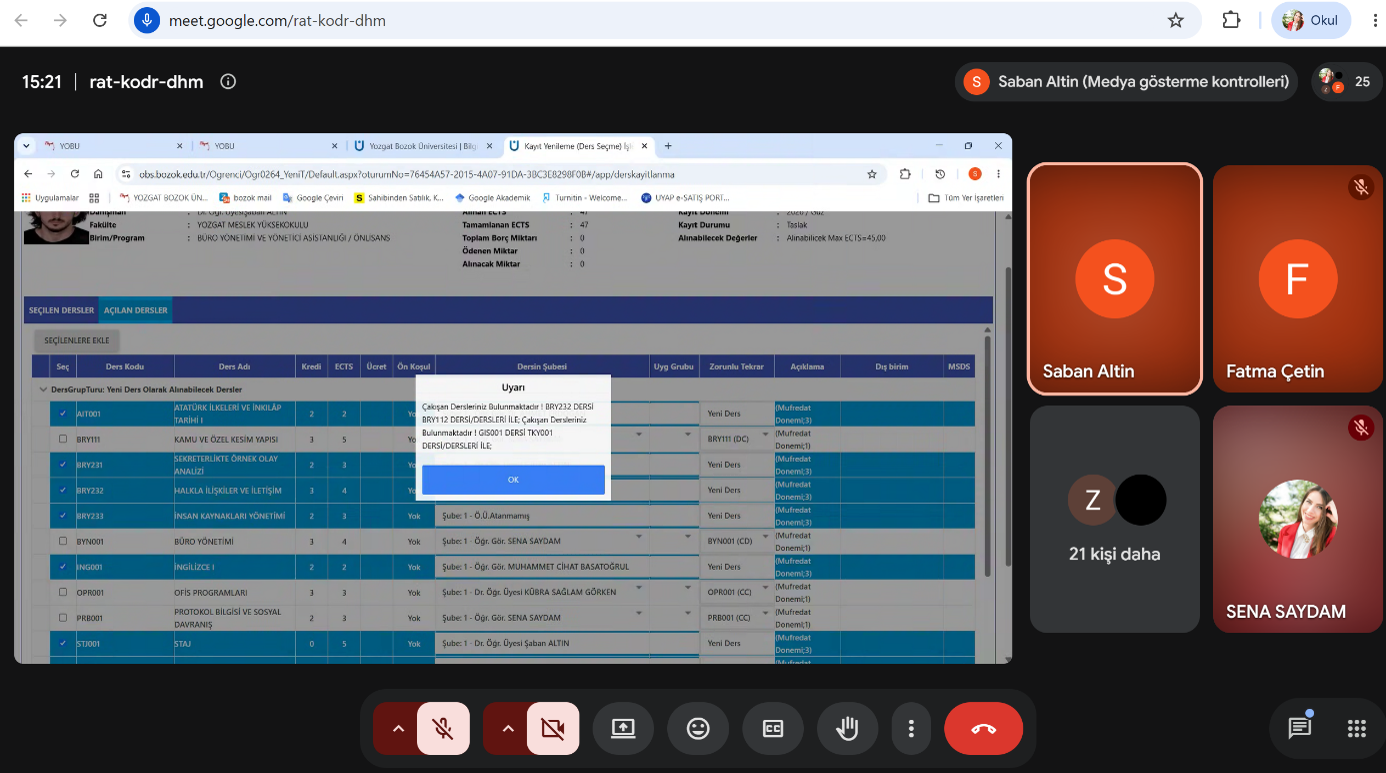The height and width of the screenshot is (773, 1386).
Task: Switch to the AÇILAN DERSLER tab
Action: pyautogui.click(x=136, y=310)
